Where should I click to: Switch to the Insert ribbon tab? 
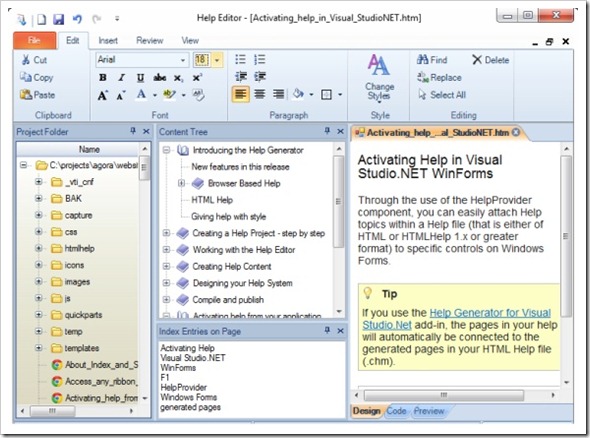tap(108, 41)
